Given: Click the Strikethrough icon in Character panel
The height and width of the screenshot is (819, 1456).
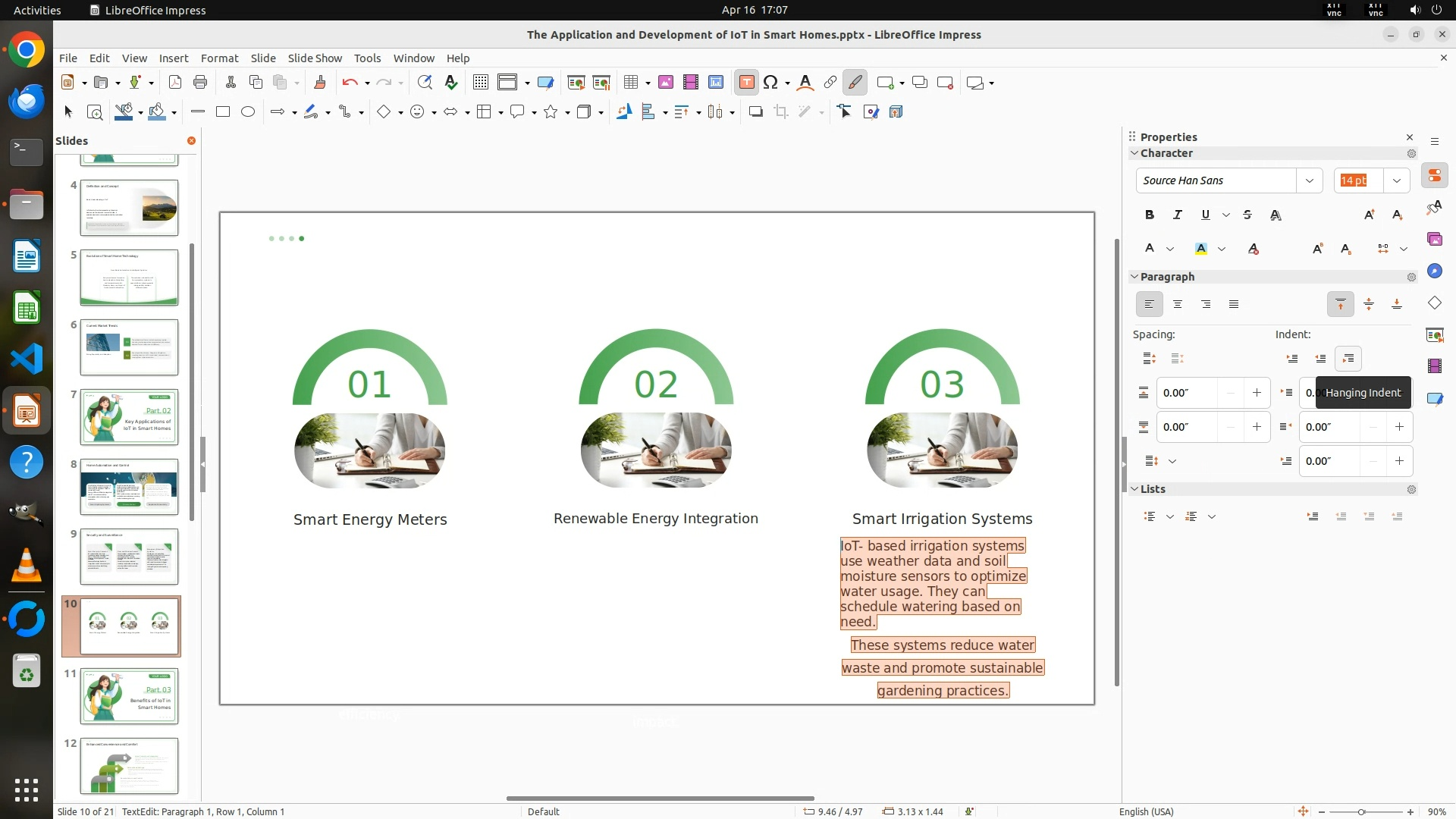Looking at the screenshot, I should [x=1247, y=215].
